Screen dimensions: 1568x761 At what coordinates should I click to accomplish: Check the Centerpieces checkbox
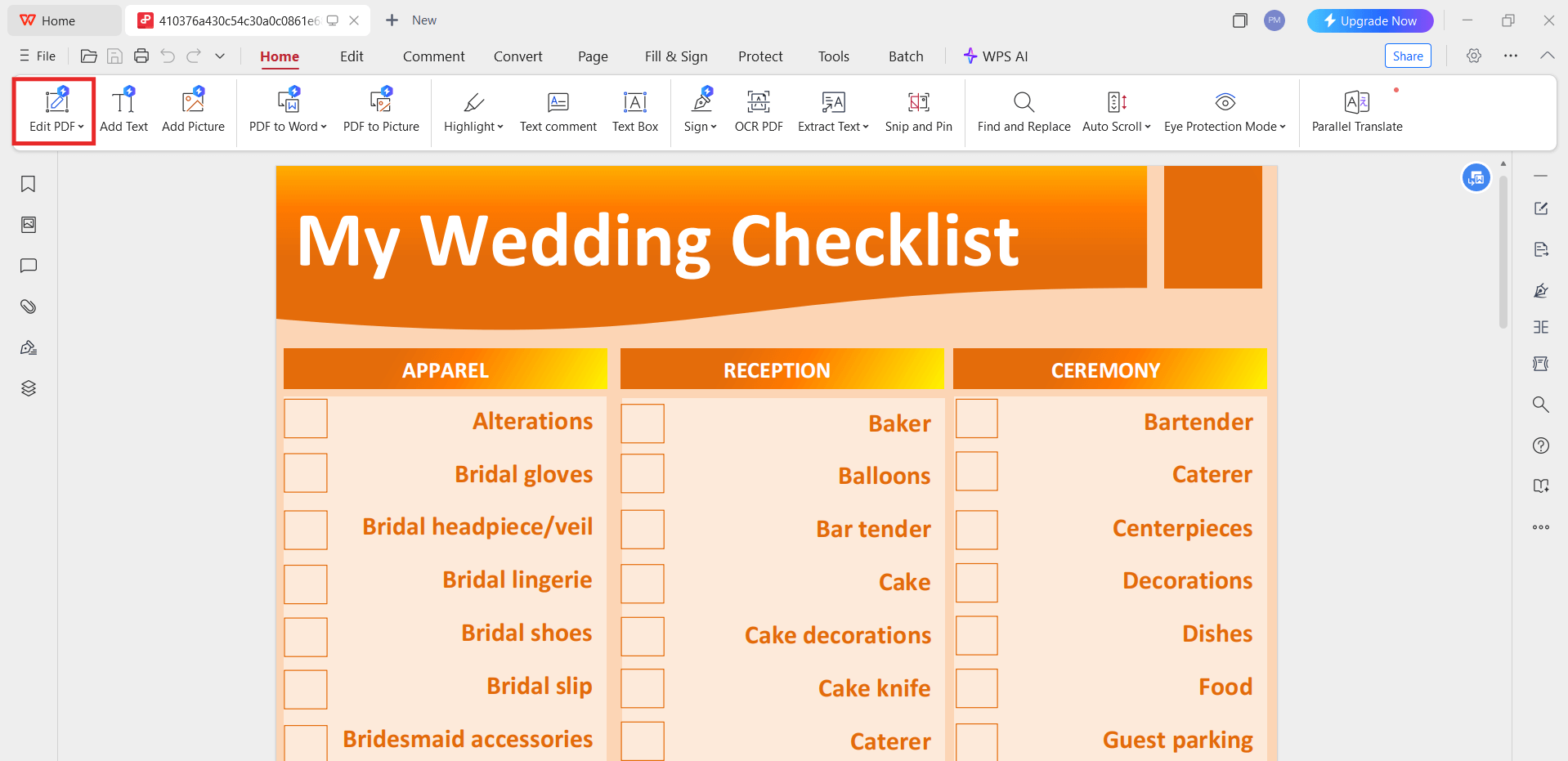click(x=977, y=530)
